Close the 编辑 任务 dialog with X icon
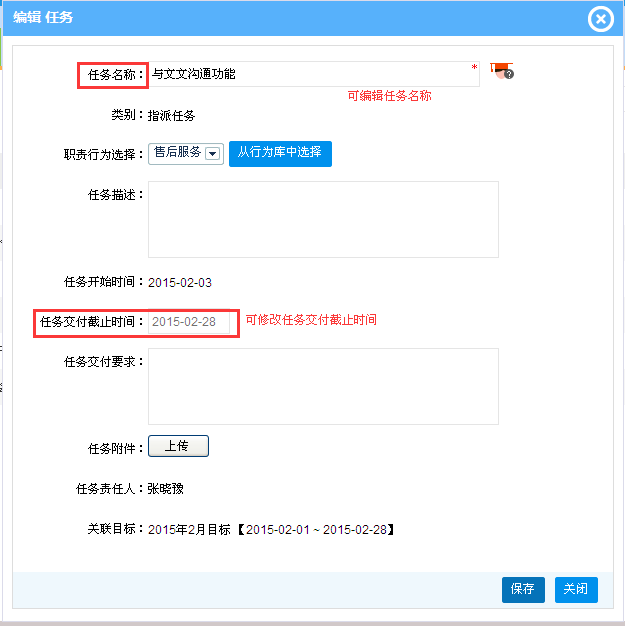 [600, 19]
